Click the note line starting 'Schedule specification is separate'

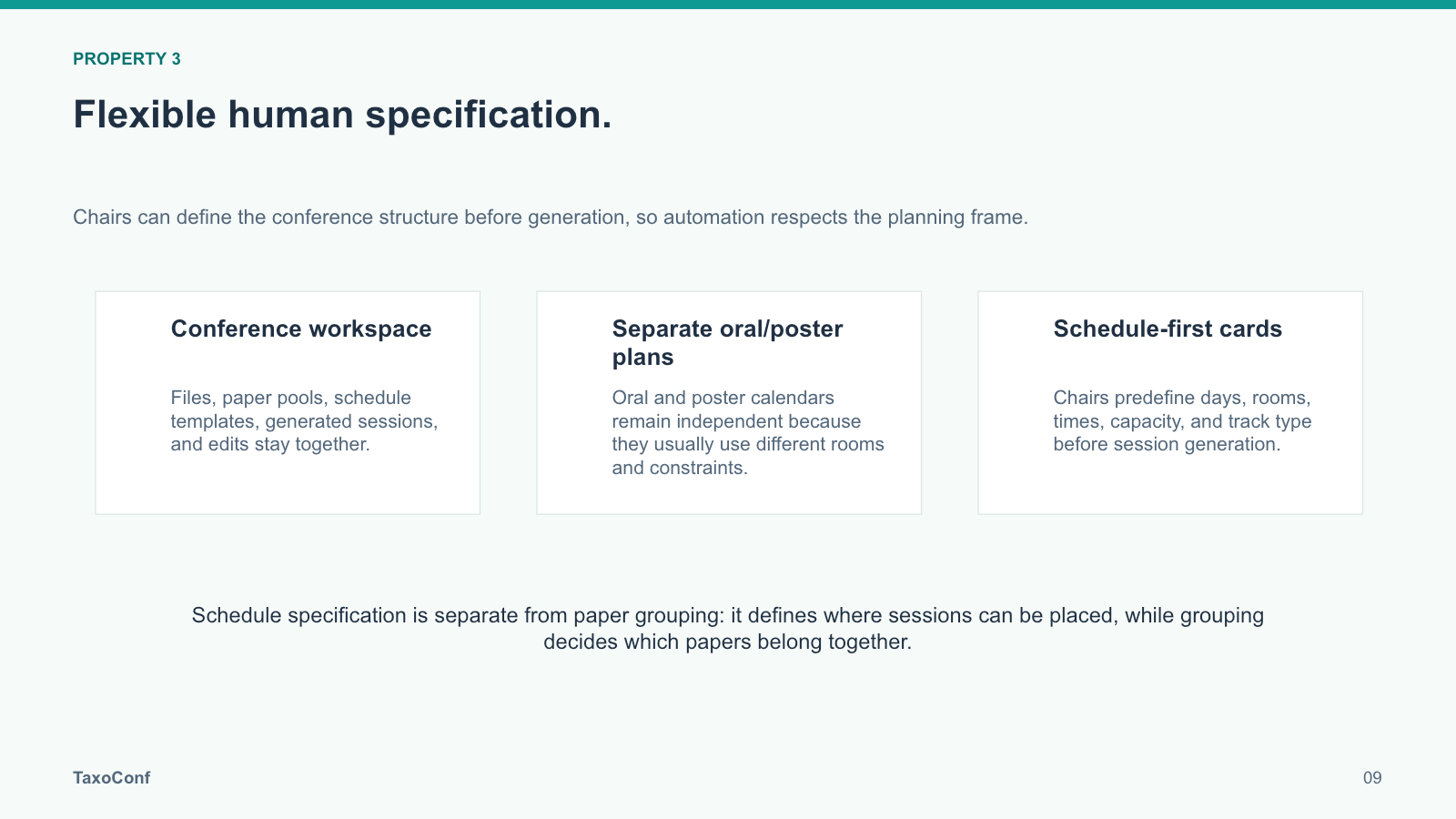(x=728, y=615)
